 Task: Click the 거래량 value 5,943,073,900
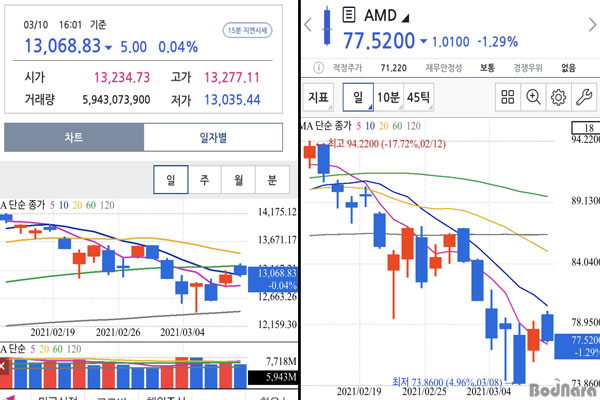[x=116, y=100]
